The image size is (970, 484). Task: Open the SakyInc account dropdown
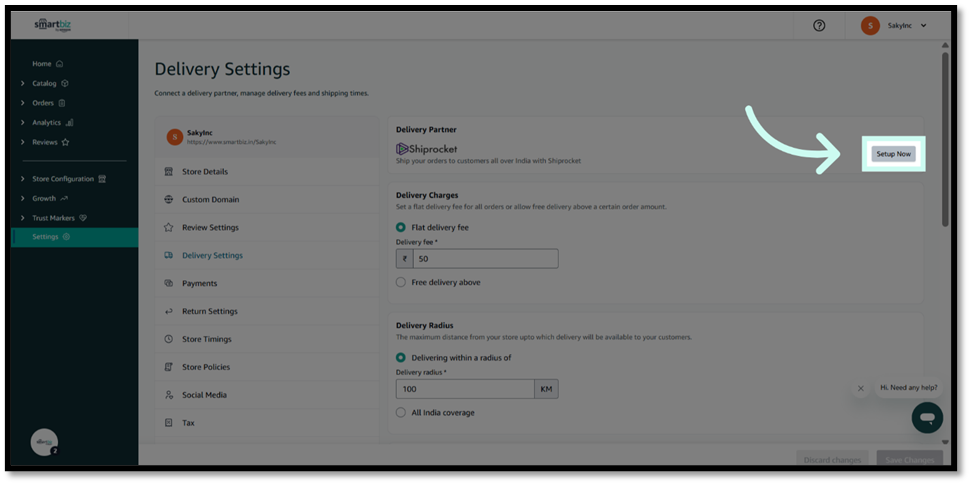click(x=895, y=26)
